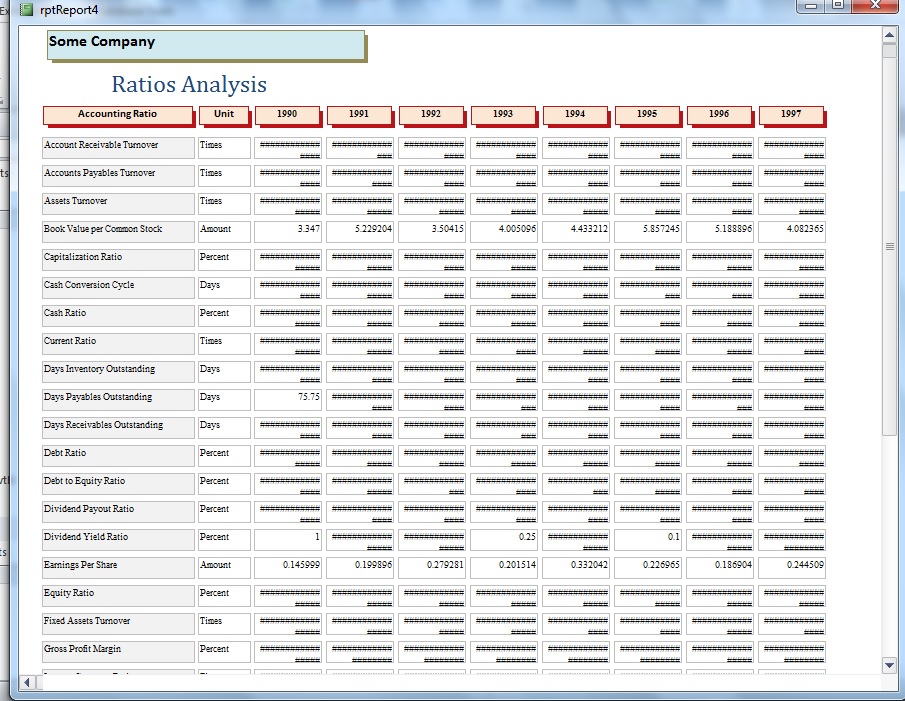Click the horizontal scrollbar left arrow
The image size is (905, 701).
[x=27, y=683]
